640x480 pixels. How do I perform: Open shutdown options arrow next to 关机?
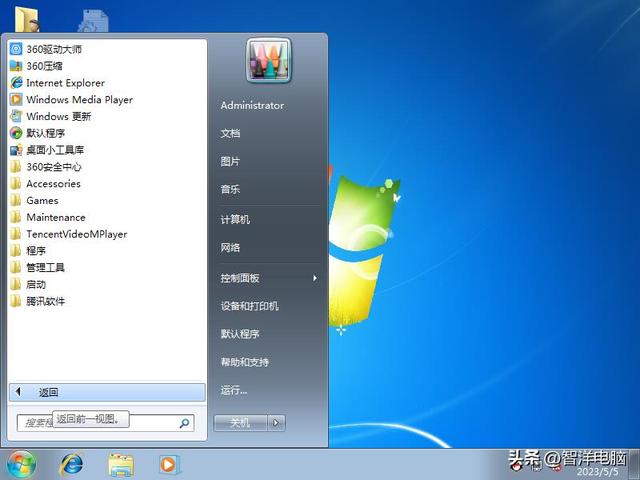[x=276, y=423]
